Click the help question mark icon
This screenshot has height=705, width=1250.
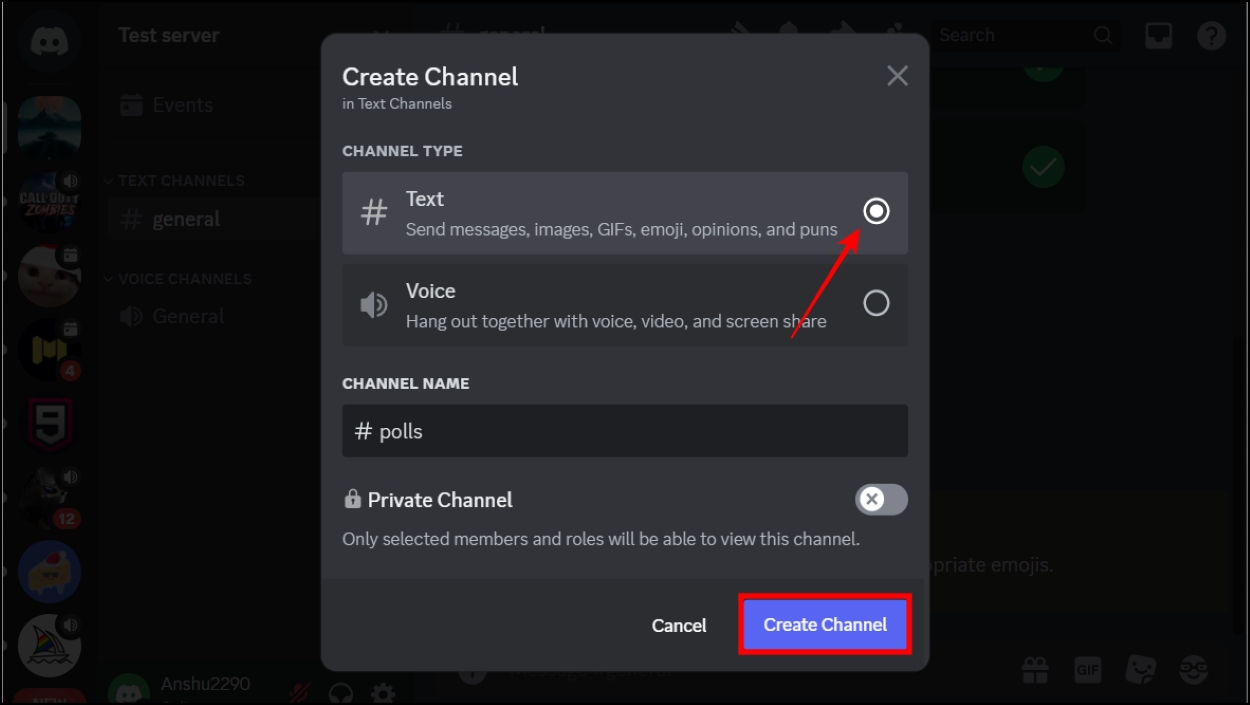[1211, 36]
